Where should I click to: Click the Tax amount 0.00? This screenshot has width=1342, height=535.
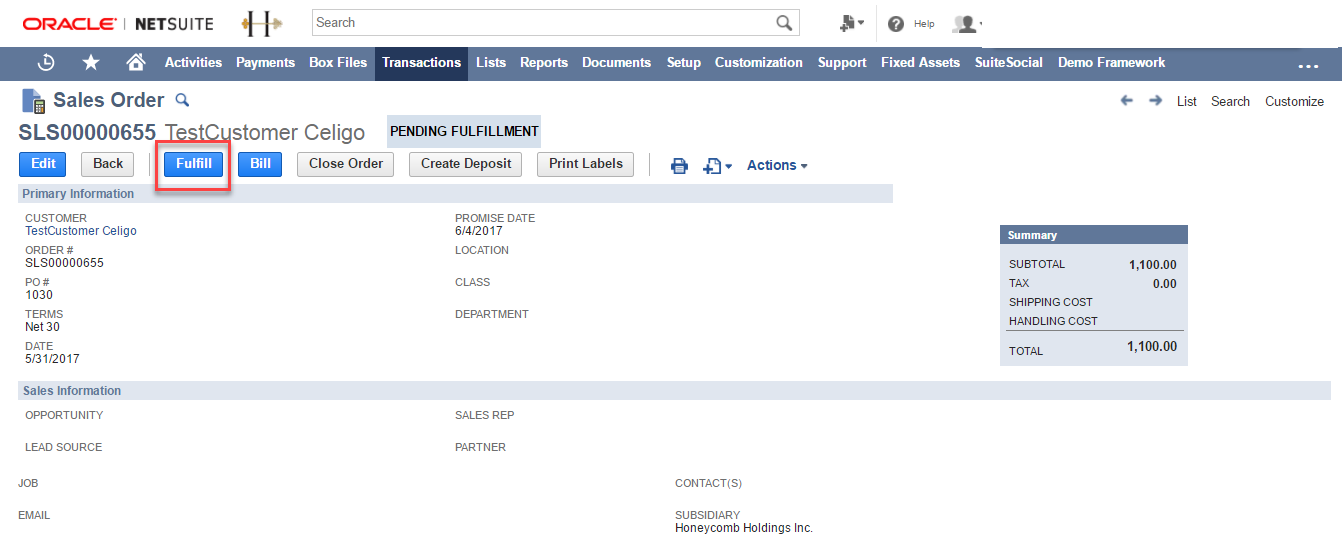[1164, 284]
